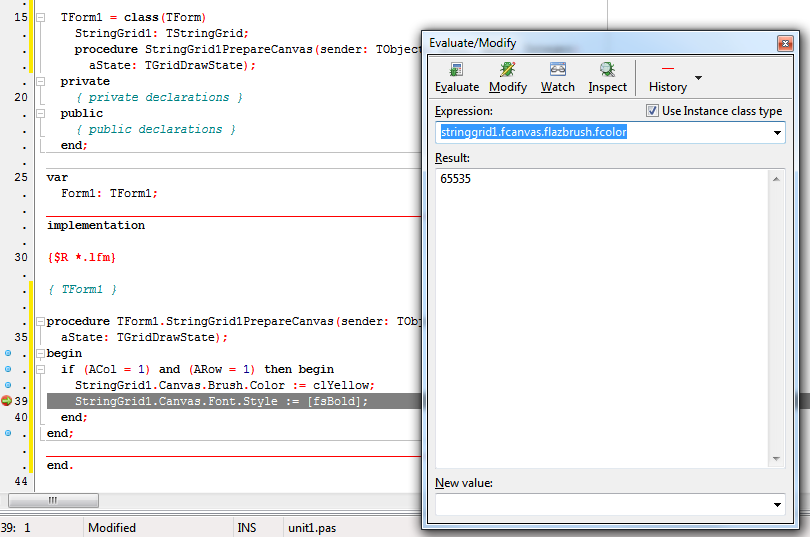
Task: Open the Inspect tool
Action: pyautogui.click(x=607, y=71)
